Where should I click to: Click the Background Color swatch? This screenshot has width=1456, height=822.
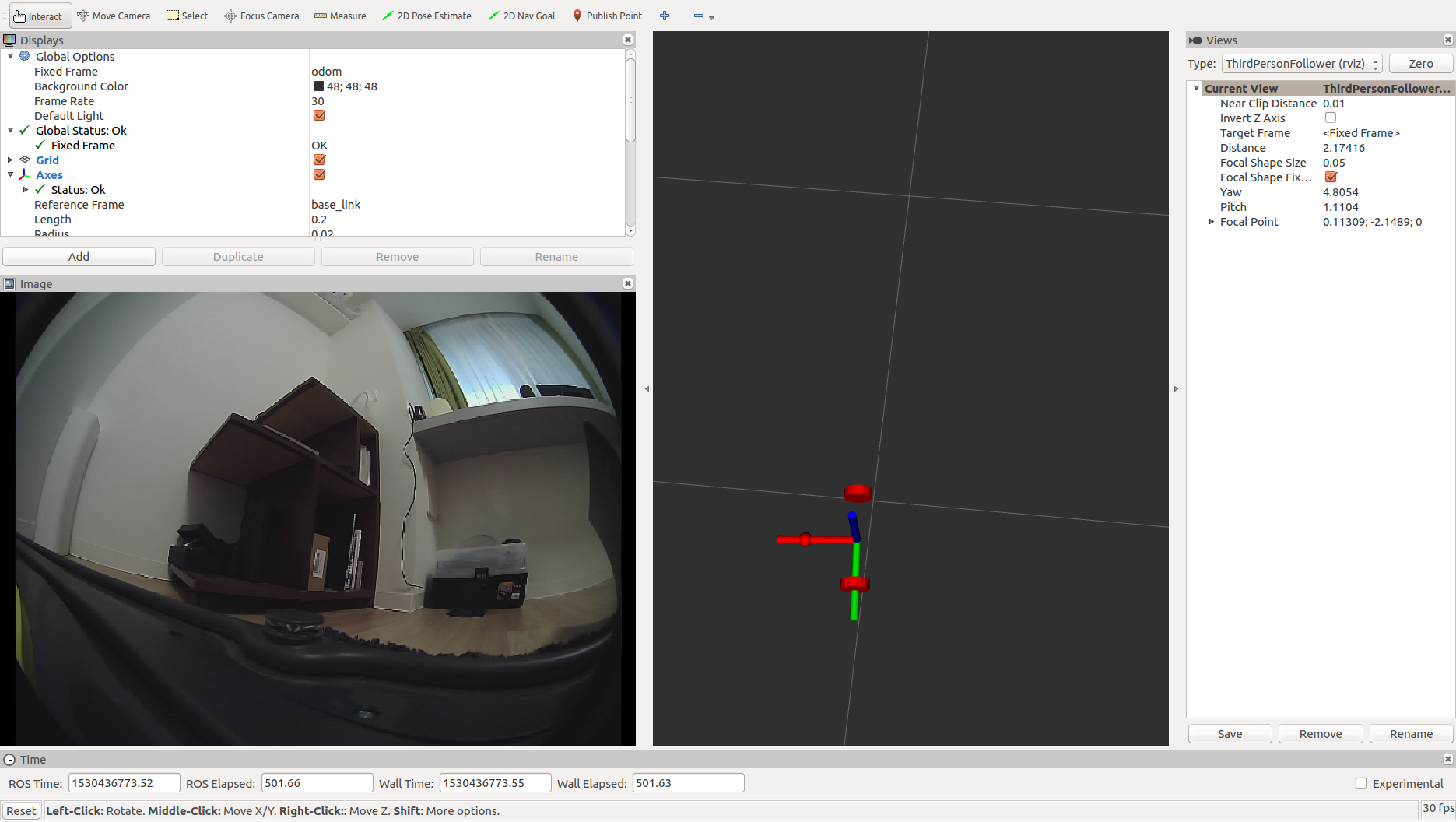(x=318, y=86)
